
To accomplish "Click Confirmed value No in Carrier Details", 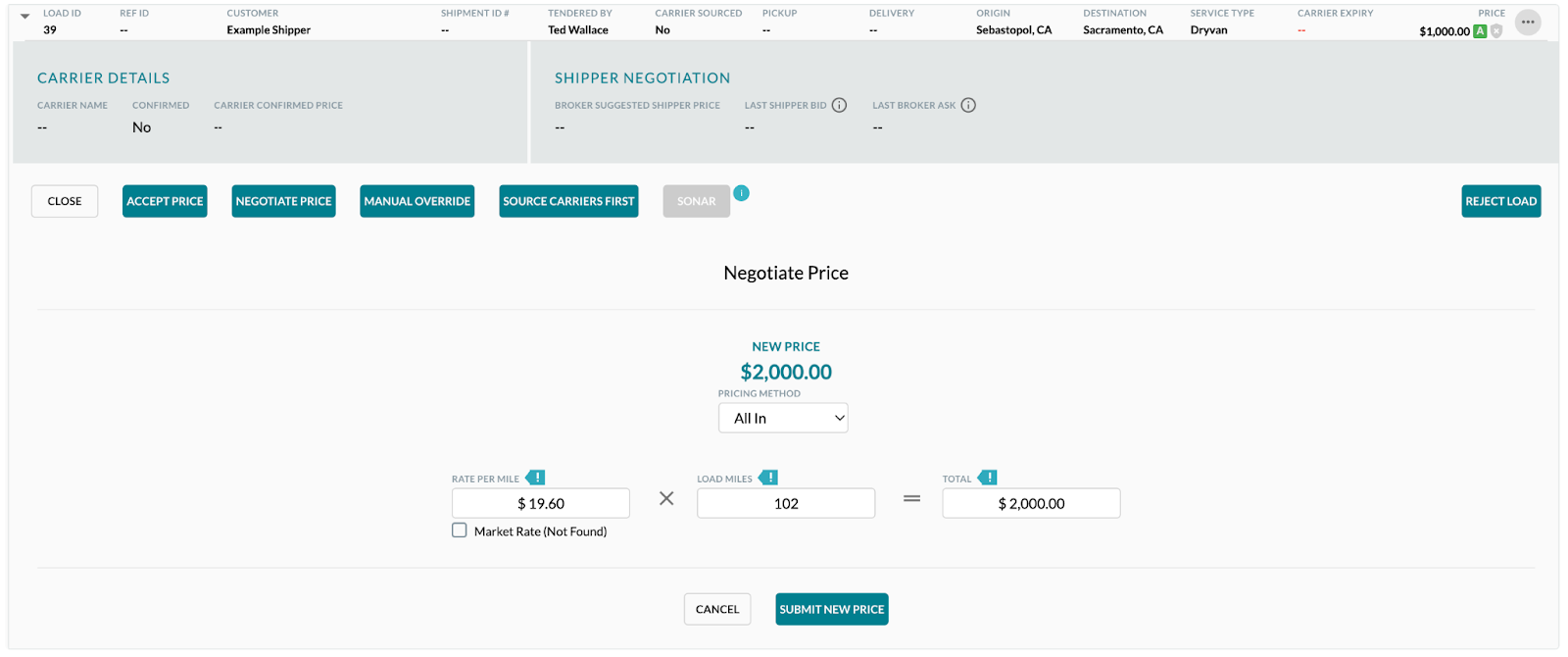I will coord(142,127).
